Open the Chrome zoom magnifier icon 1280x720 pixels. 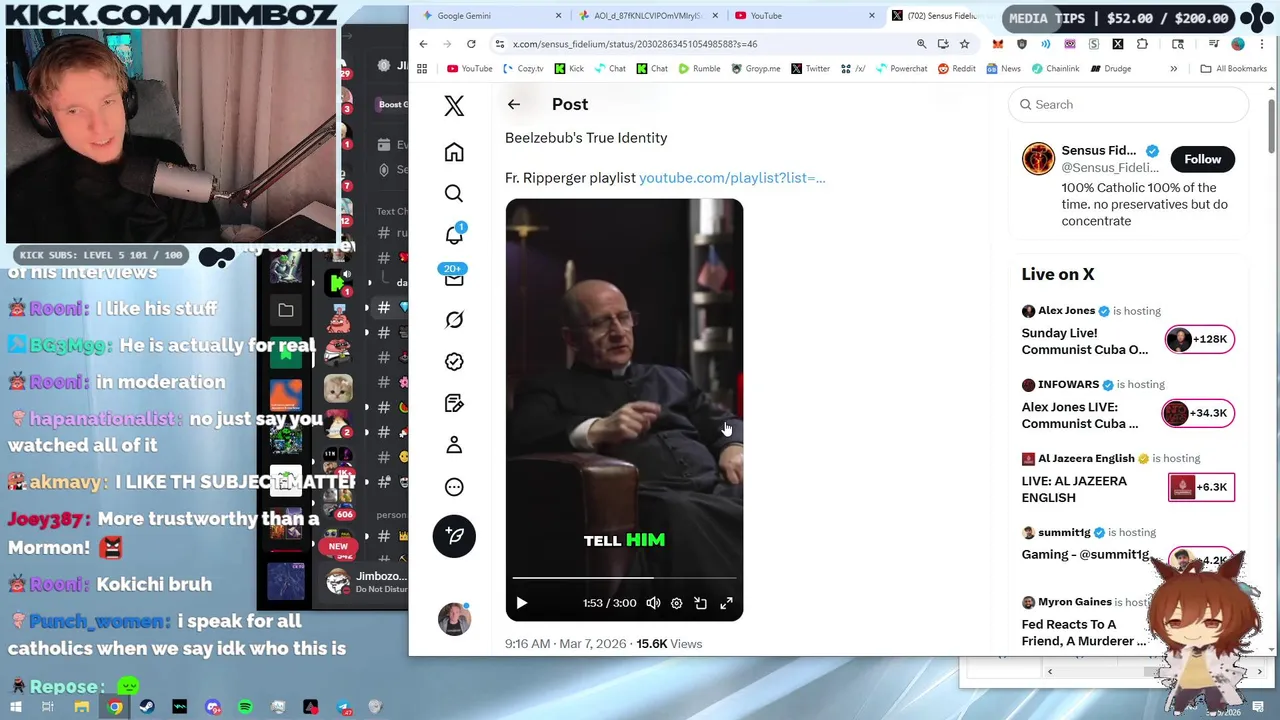921,44
